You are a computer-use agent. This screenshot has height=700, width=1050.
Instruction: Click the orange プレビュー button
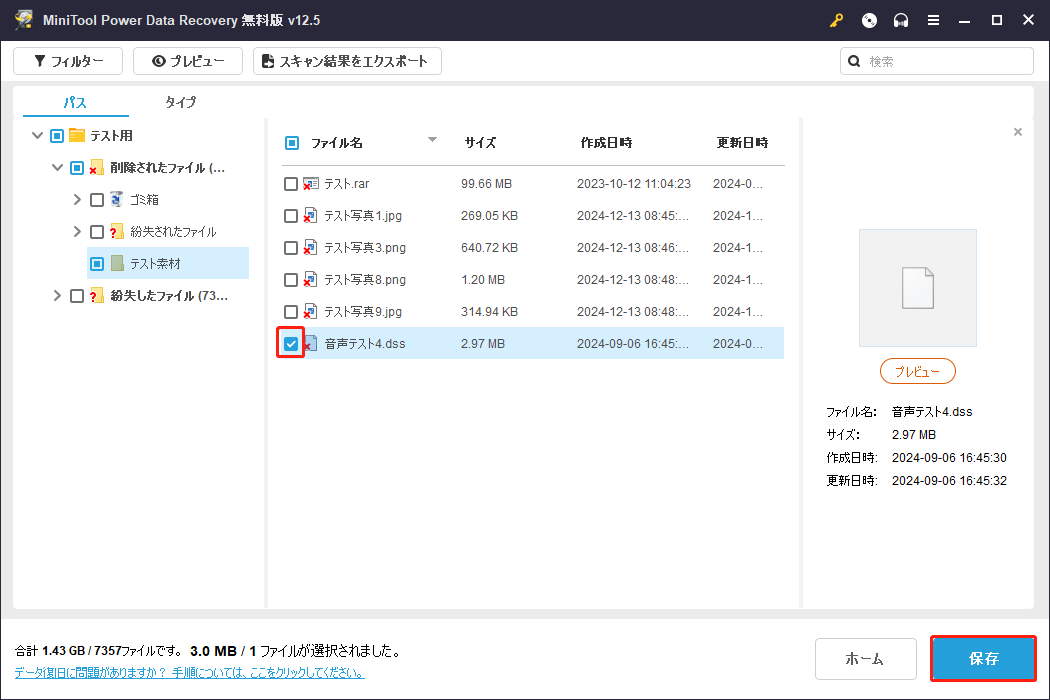[x=917, y=371]
